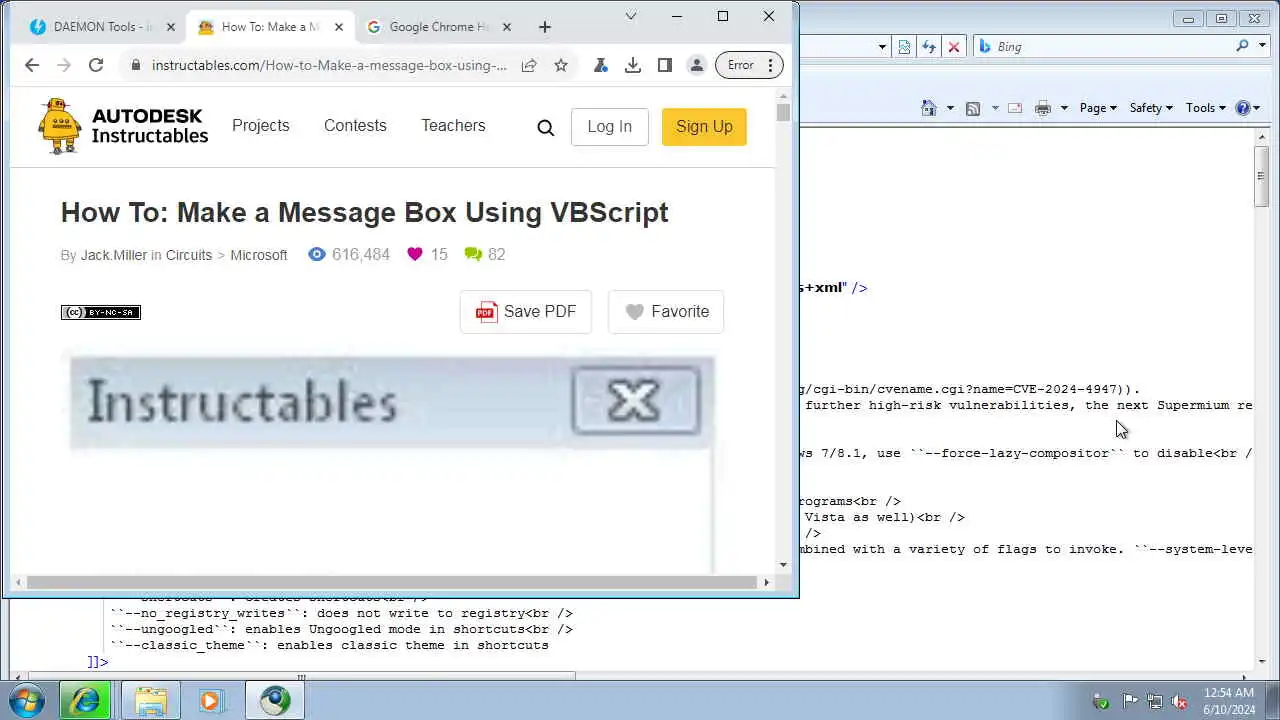This screenshot has height=720, width=1280.
Task: Open the Teachers menu
Action: click(x=453, y=125)
